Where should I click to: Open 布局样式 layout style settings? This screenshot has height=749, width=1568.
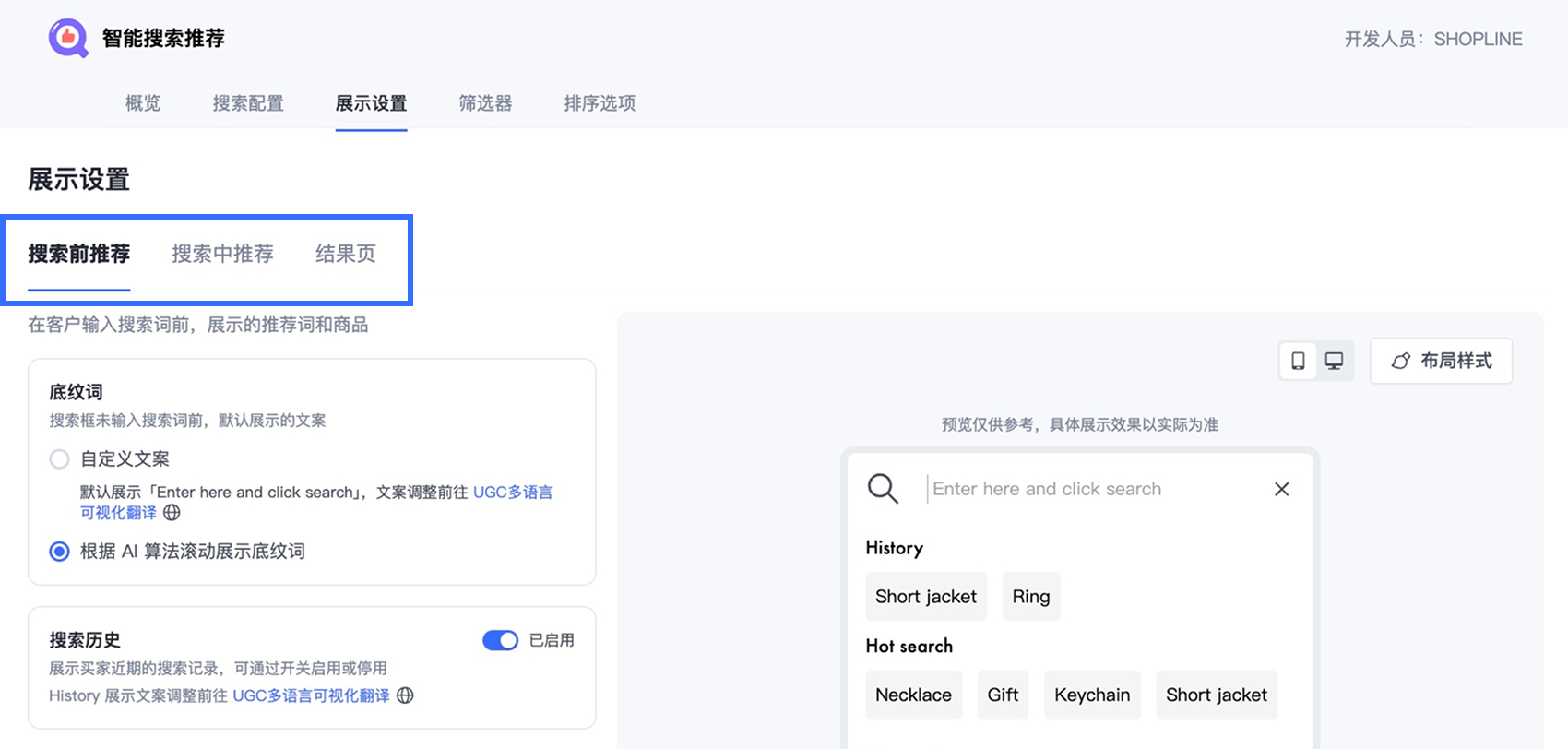pyautogui.click(x=1441, y=361)
